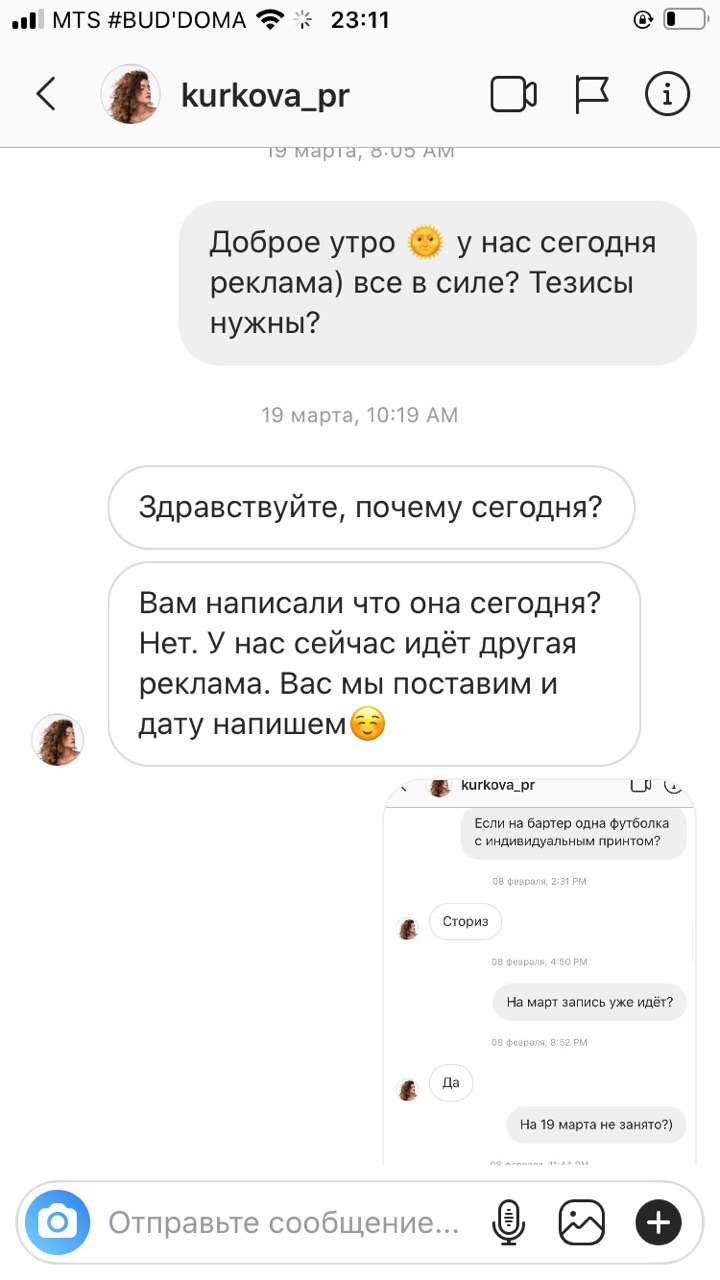Tap sender avatar beside received message
This screenshot has width=720, height=1280.
[58, 740]
